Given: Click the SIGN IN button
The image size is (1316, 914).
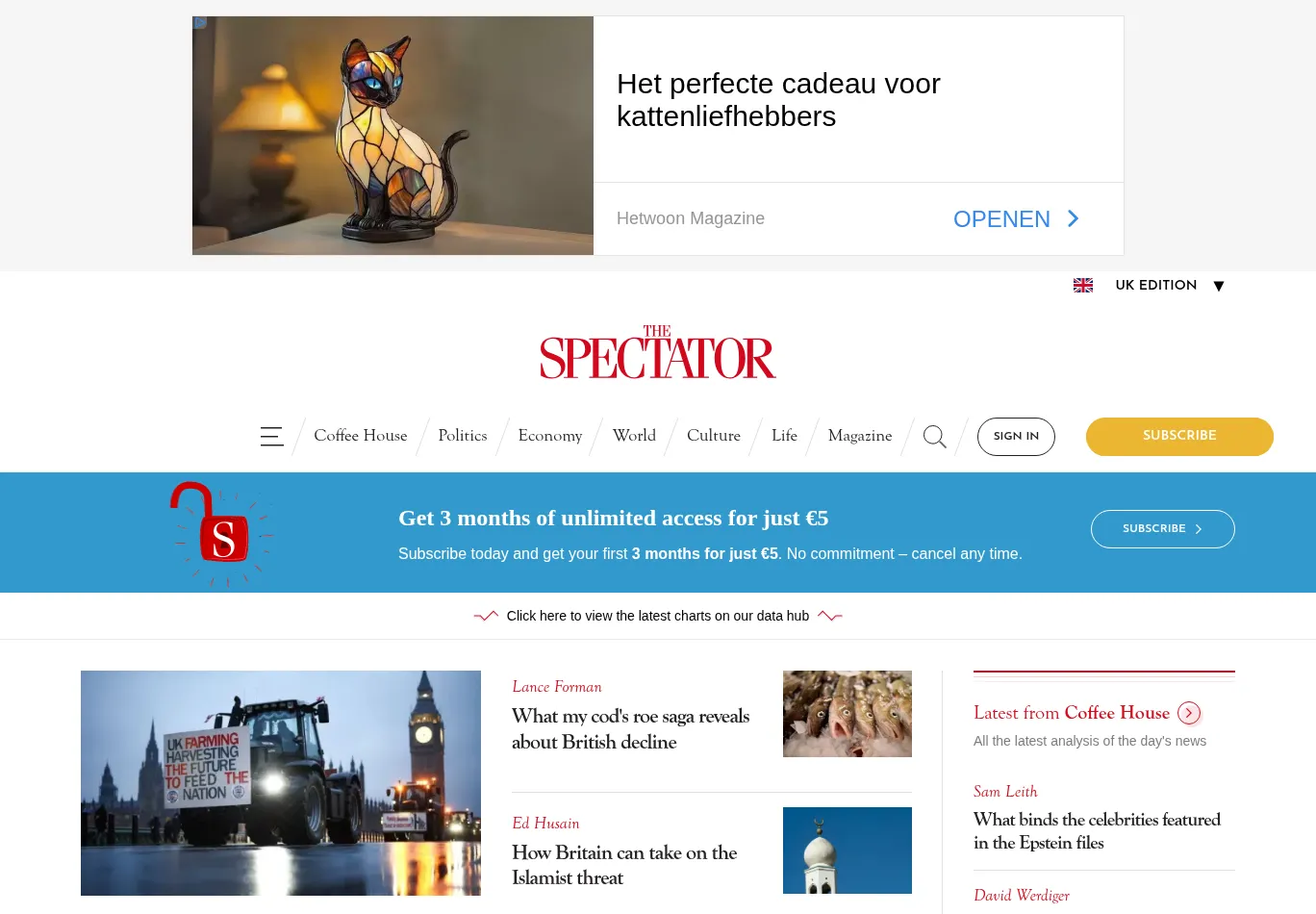Looking at the screenshot, I should pyautogui.click(x=1016, y=437).
